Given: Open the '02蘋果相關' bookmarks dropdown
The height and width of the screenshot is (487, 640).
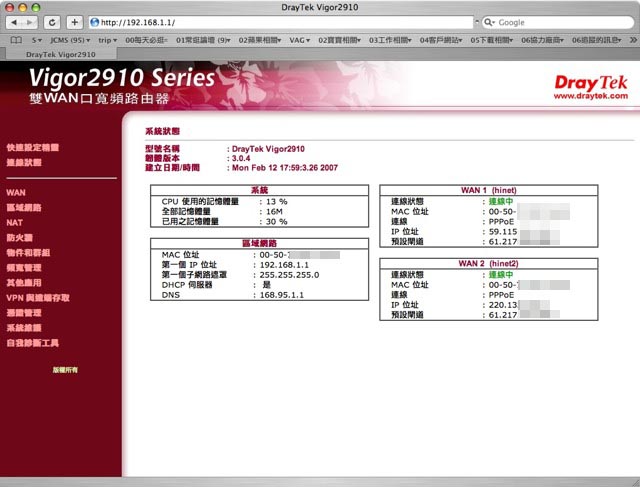Looking at the screenshot, I should point(260,40).
